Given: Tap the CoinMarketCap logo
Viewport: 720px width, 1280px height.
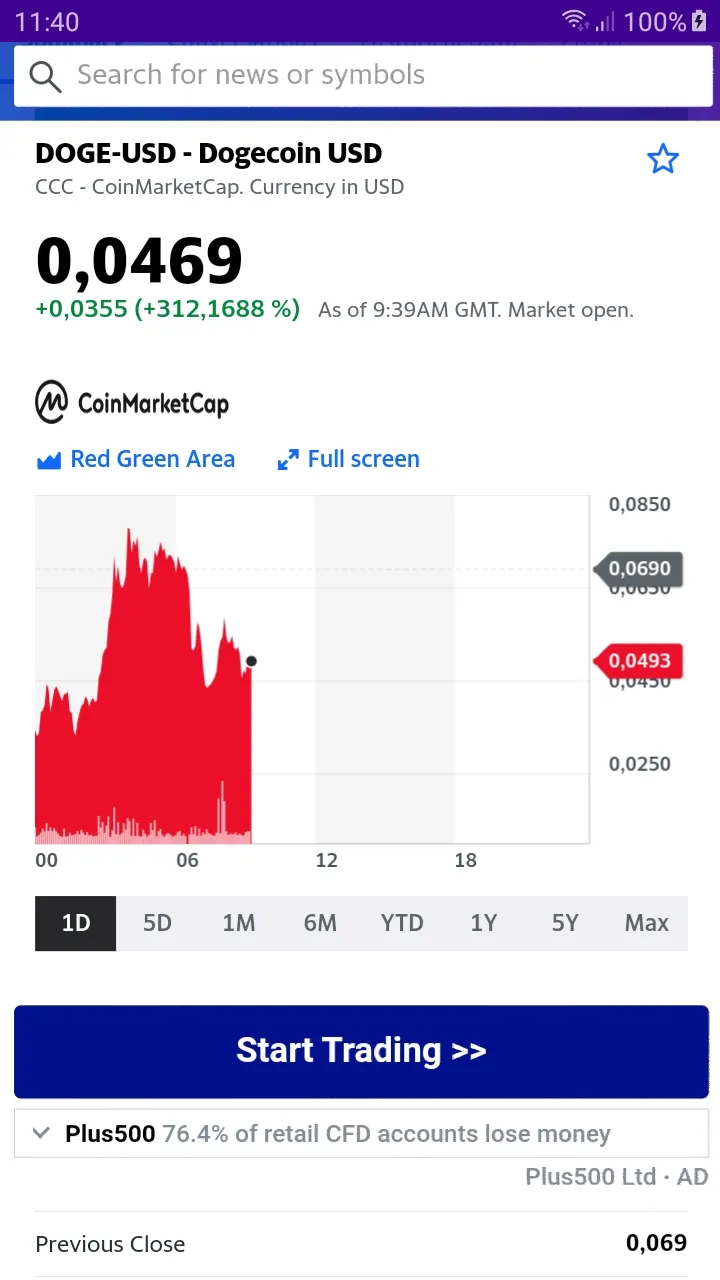Looking at the screenshot, I should [x=132, y=402].
